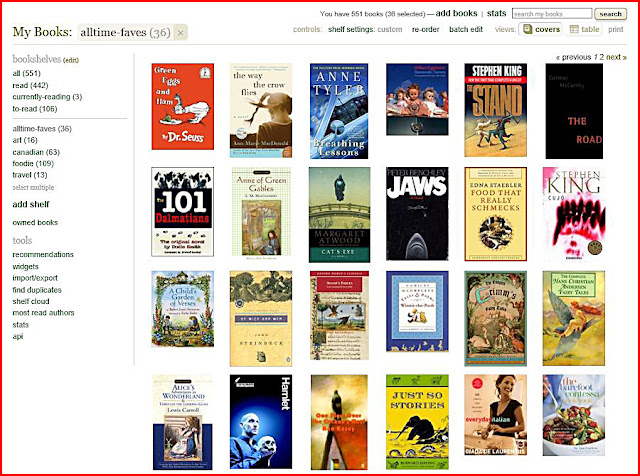Open the art (16) shelf
This screenshot has height=476, width=640.
[x=25, y=140]
